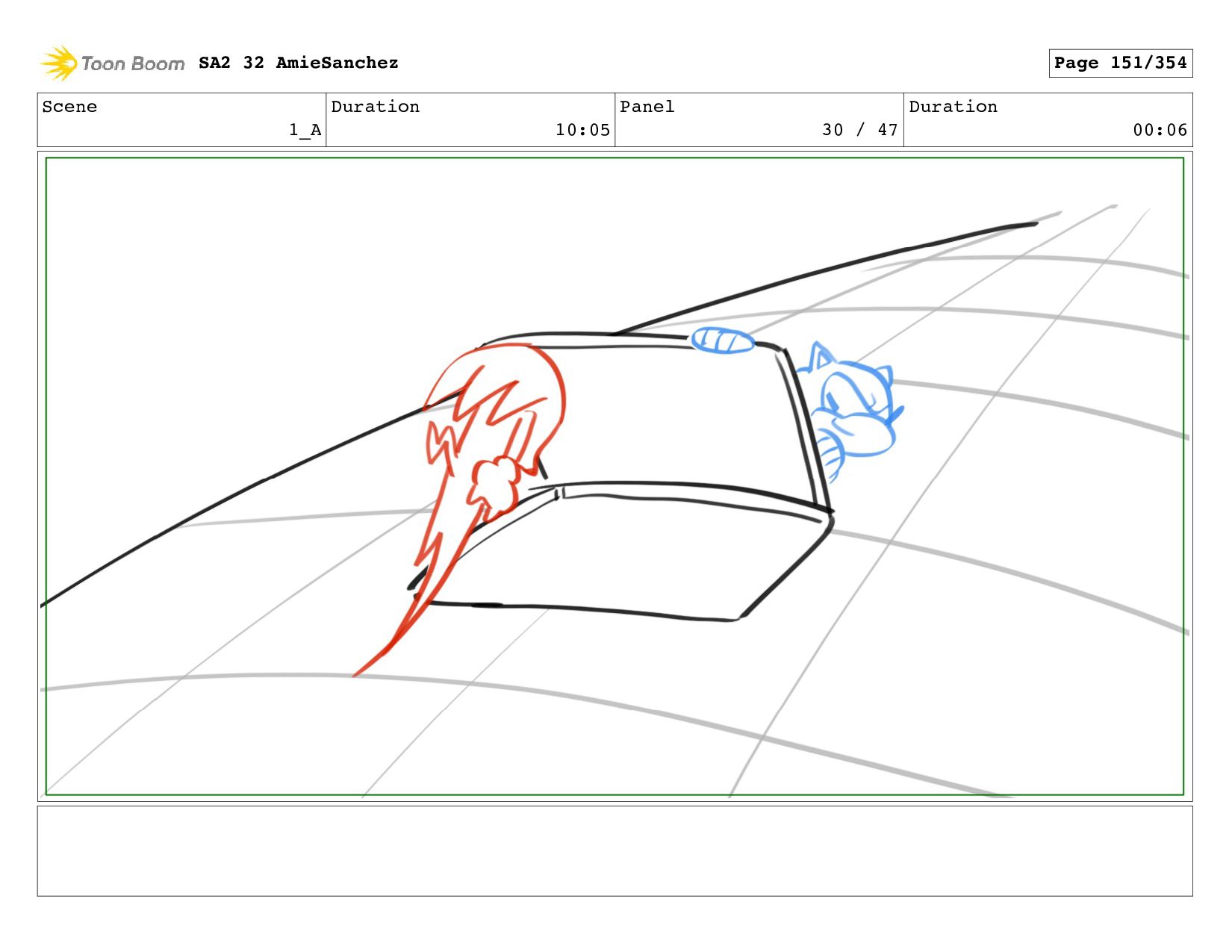Click the storyboard panel thumbnail drawing

[615, 476]
